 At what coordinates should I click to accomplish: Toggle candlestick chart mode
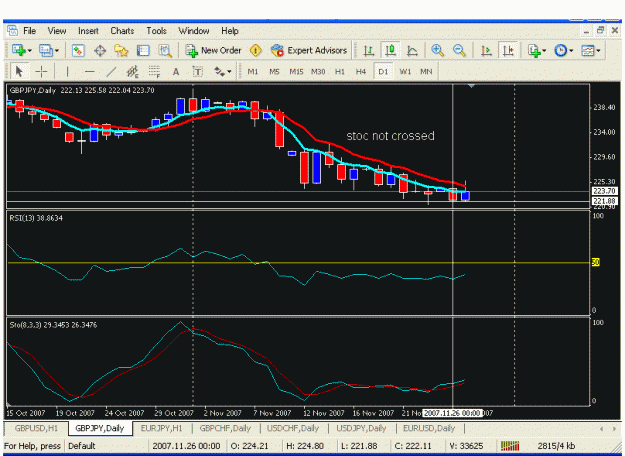[391, 51]
